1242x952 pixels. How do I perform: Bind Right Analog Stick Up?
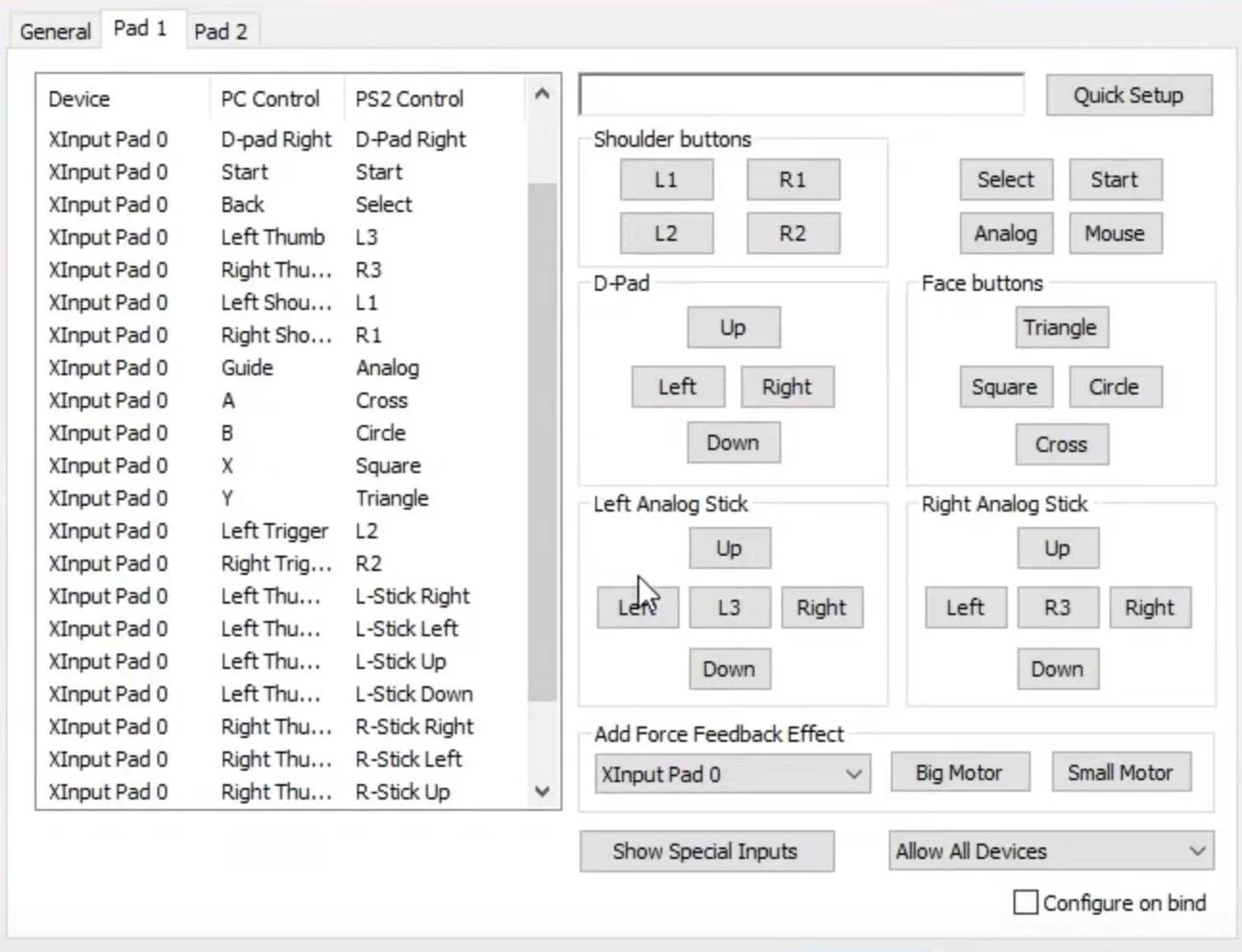coord(1058,548)
